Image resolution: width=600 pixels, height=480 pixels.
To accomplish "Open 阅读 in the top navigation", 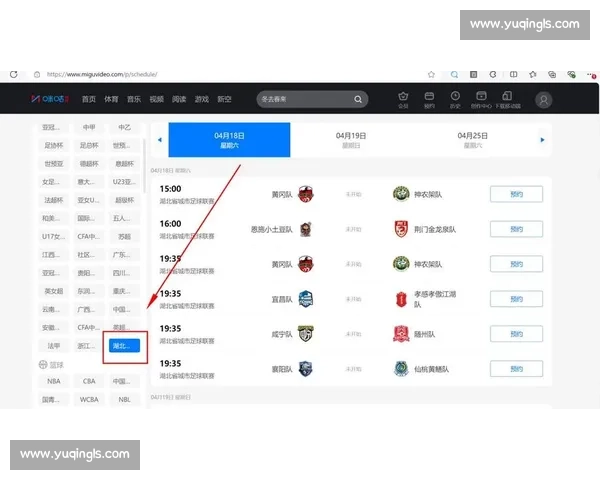I will point(179,99).
